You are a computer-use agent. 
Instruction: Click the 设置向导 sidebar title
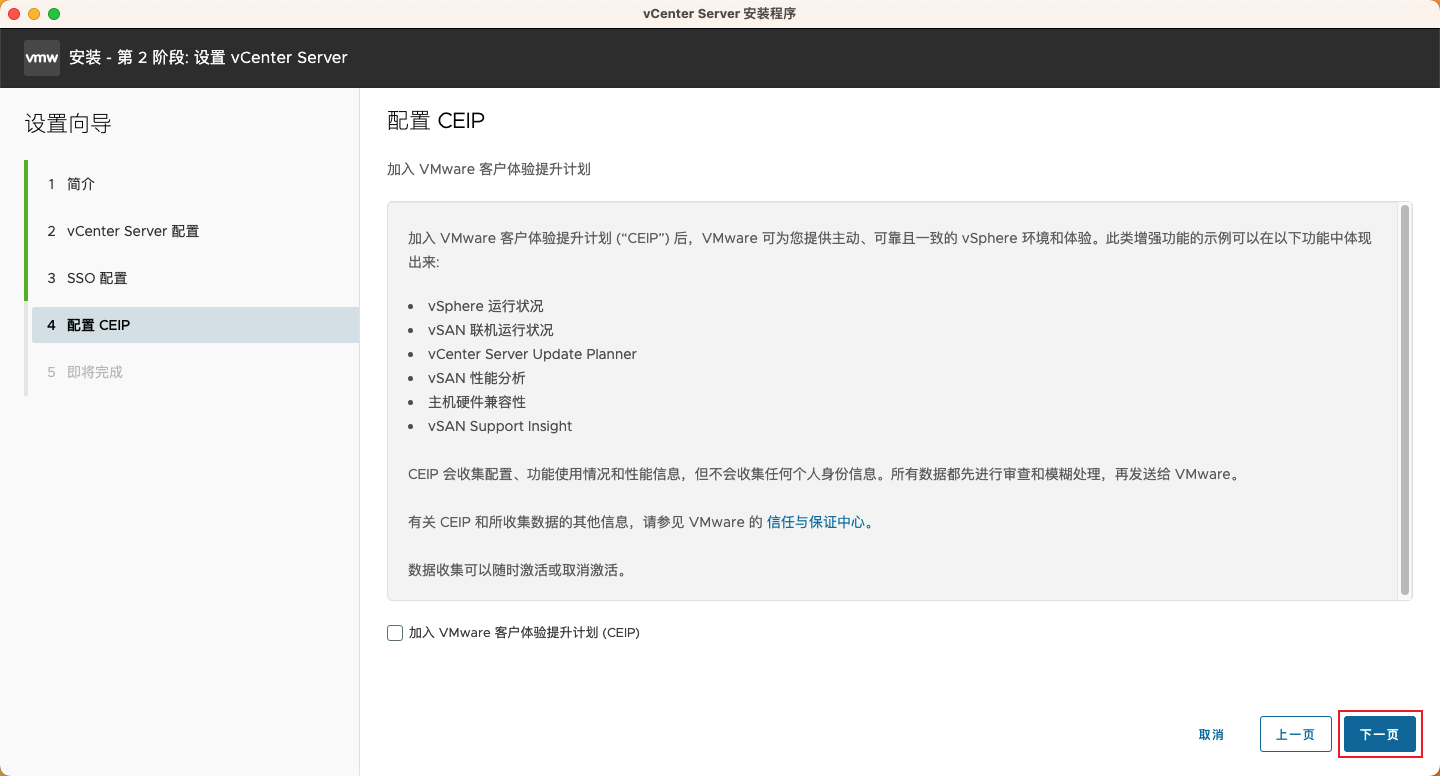click(68, 124)
